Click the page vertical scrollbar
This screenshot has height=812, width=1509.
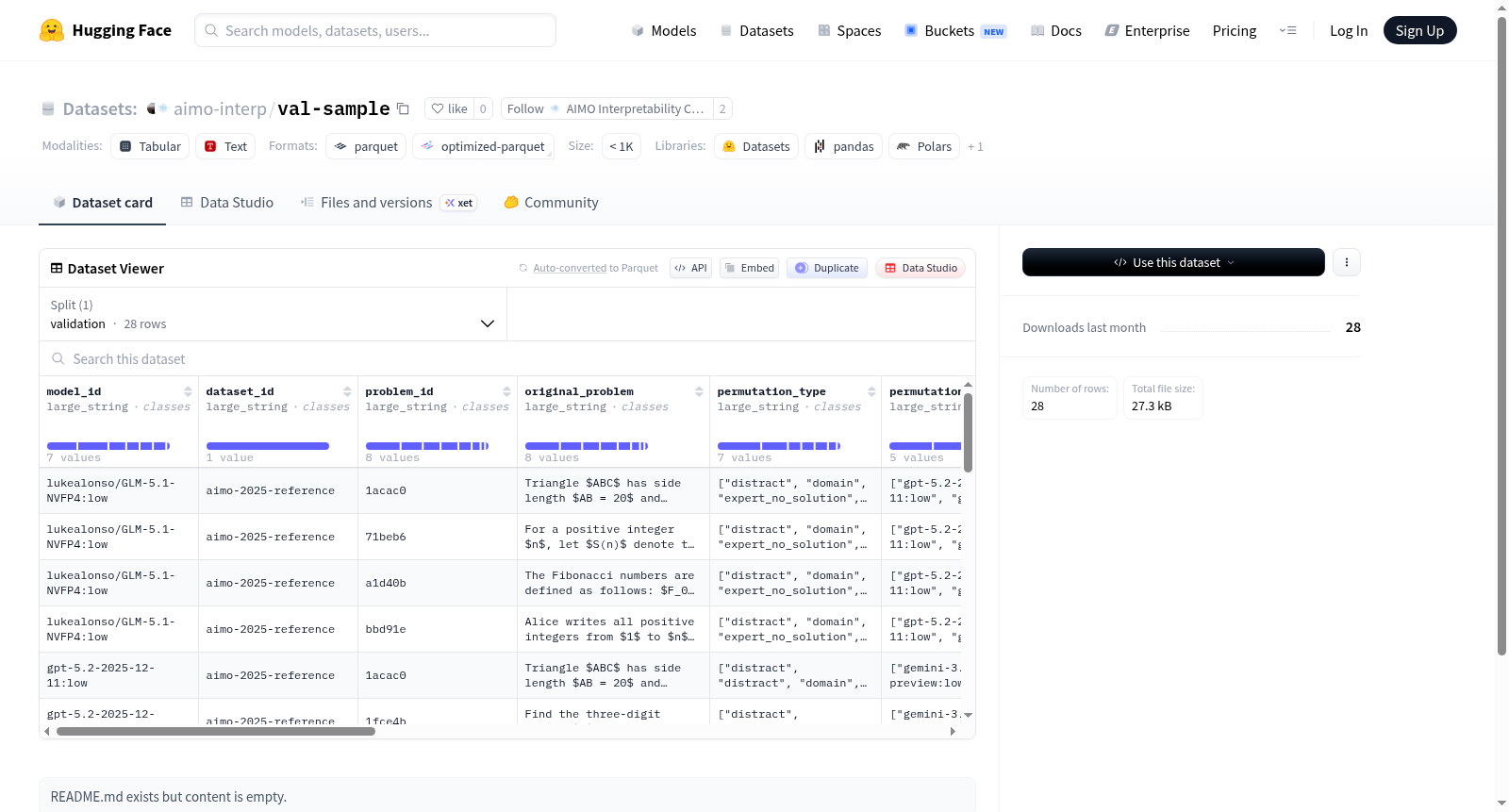coord(1502,336)
